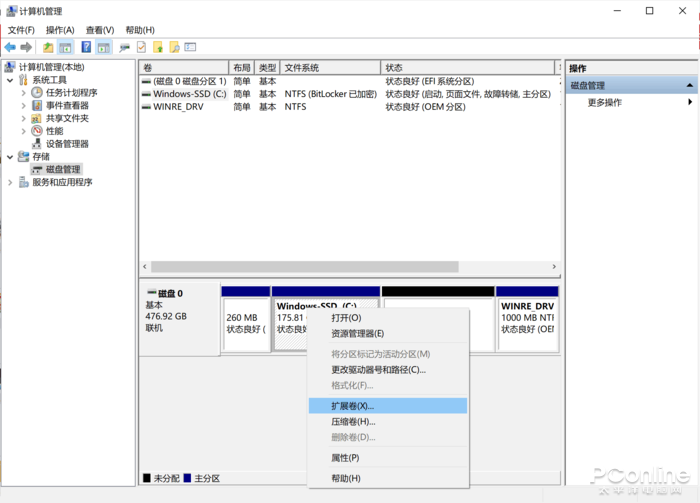Expand the 任务计划程序 tree node
The width and height of the screenshot is (700, 503).
[23, 93]
